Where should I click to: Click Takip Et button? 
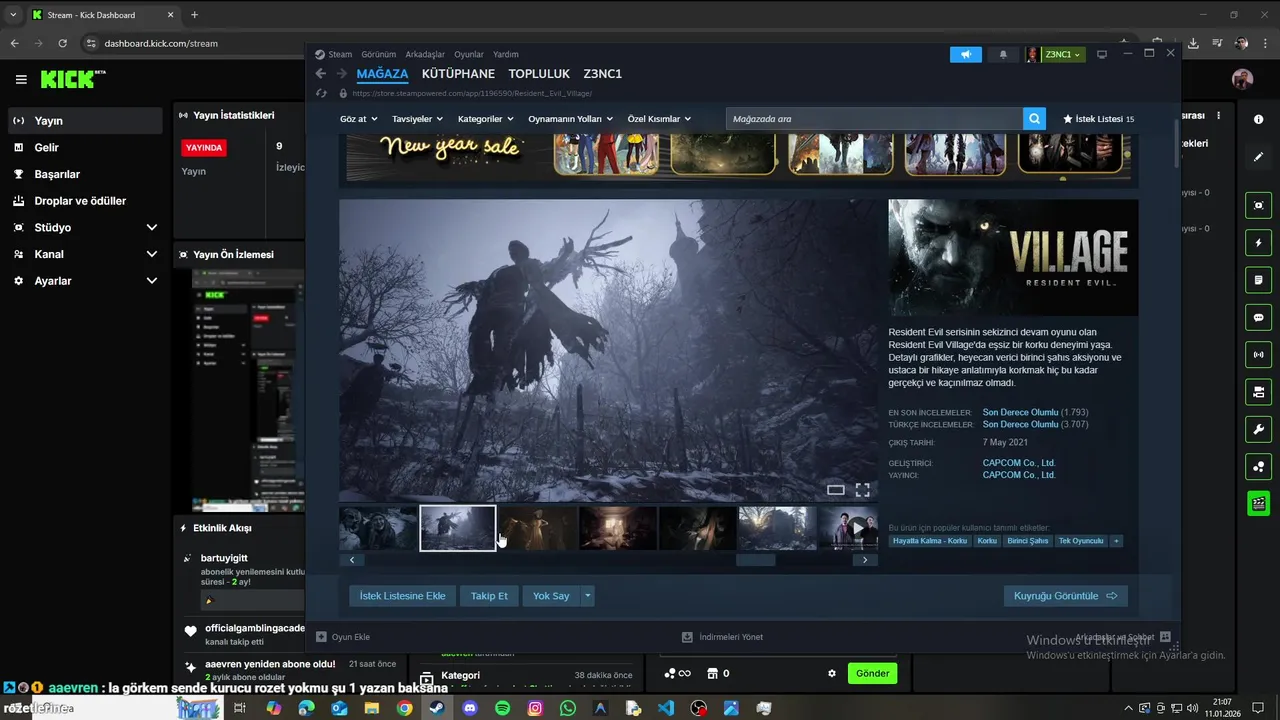[489, 596]
